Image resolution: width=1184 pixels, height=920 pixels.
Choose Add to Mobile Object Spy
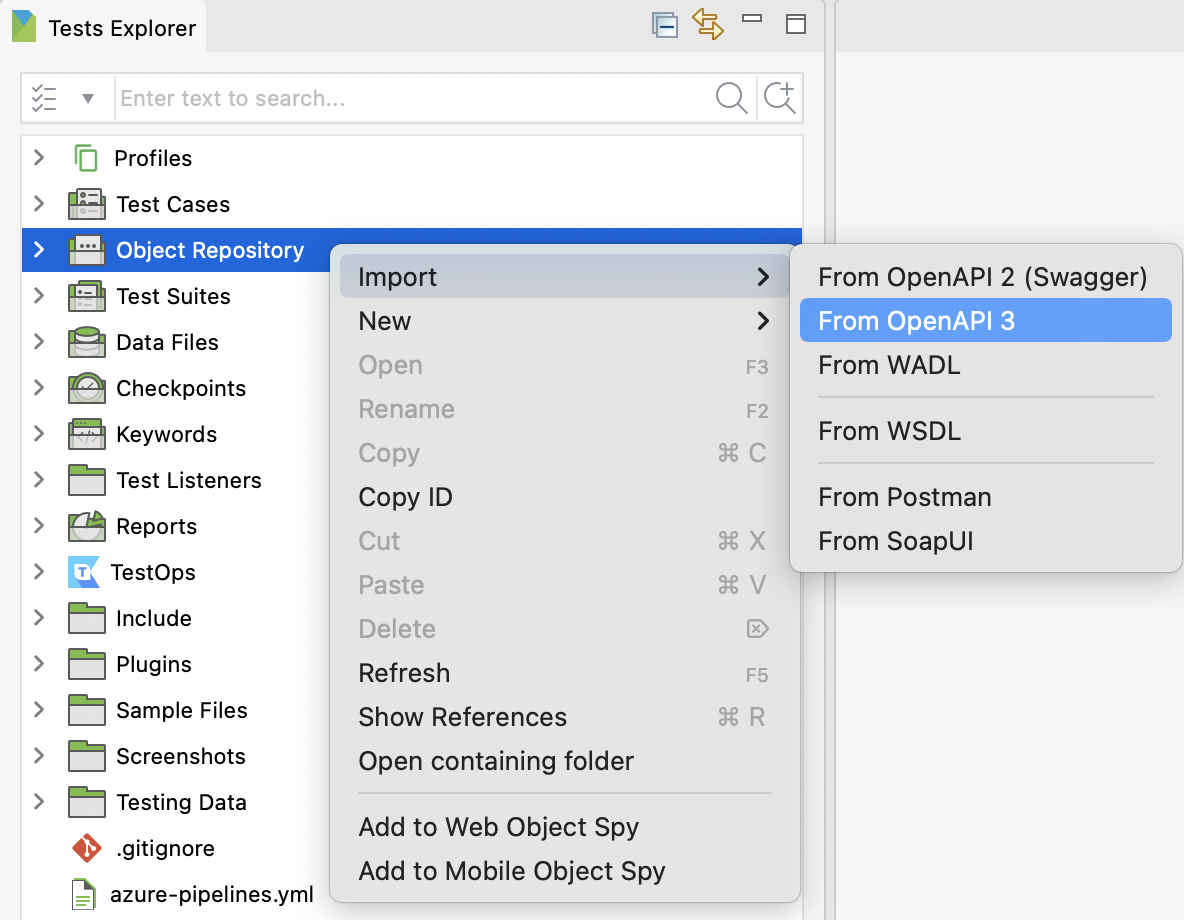point(564,871)
